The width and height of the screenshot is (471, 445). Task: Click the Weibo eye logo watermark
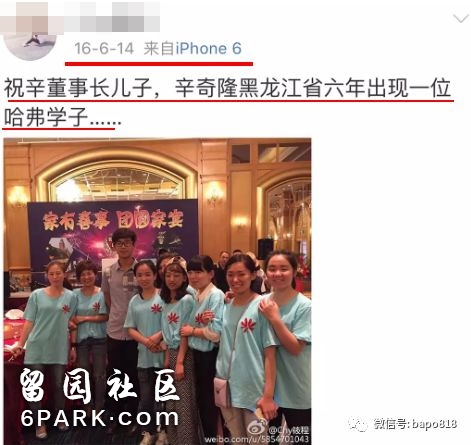click(x=257, y=428)
